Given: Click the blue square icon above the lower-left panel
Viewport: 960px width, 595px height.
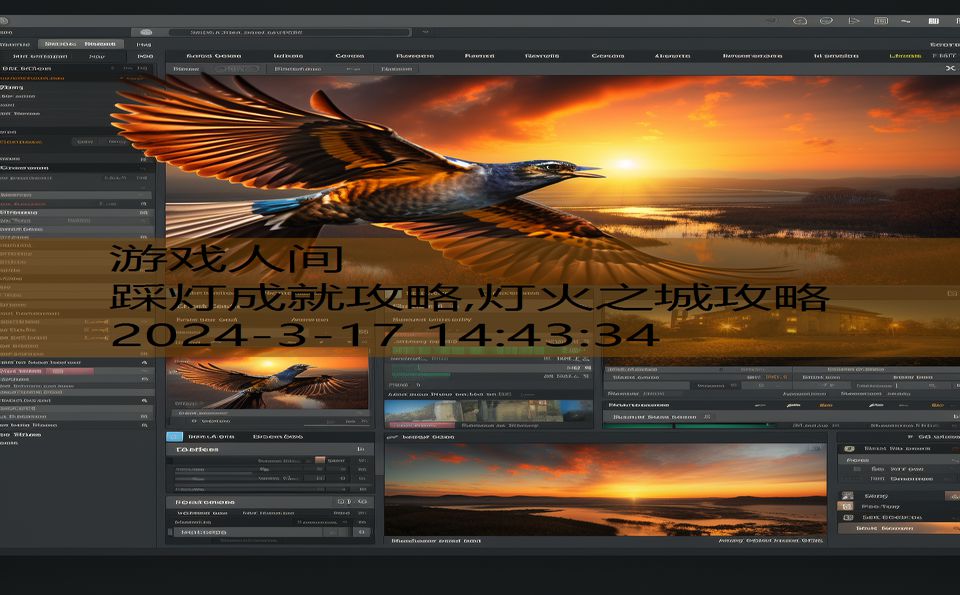Looking at the screenshot, I should tap(174, 436).
